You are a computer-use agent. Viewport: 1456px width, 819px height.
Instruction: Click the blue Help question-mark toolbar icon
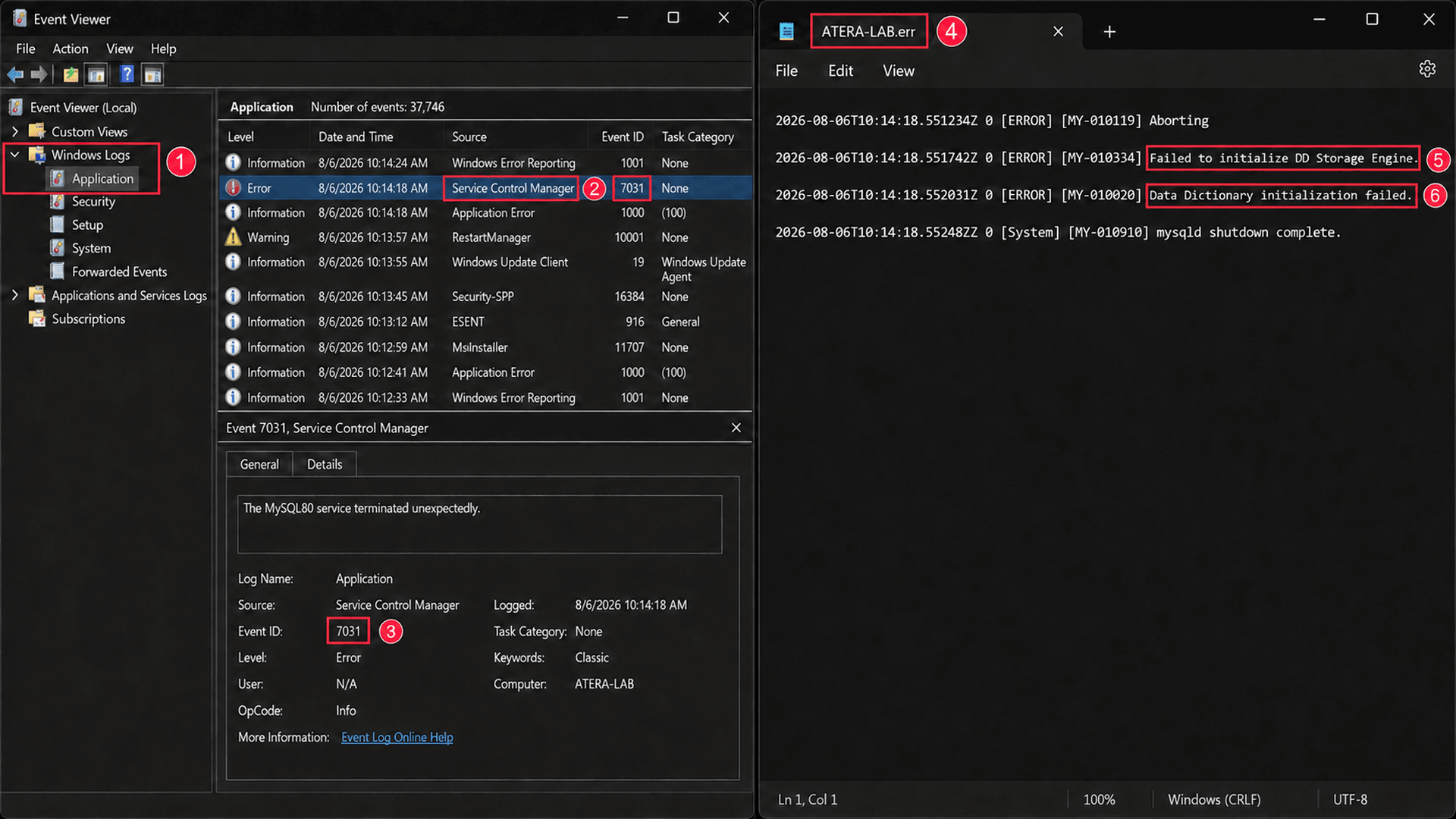tap(127, 74)
